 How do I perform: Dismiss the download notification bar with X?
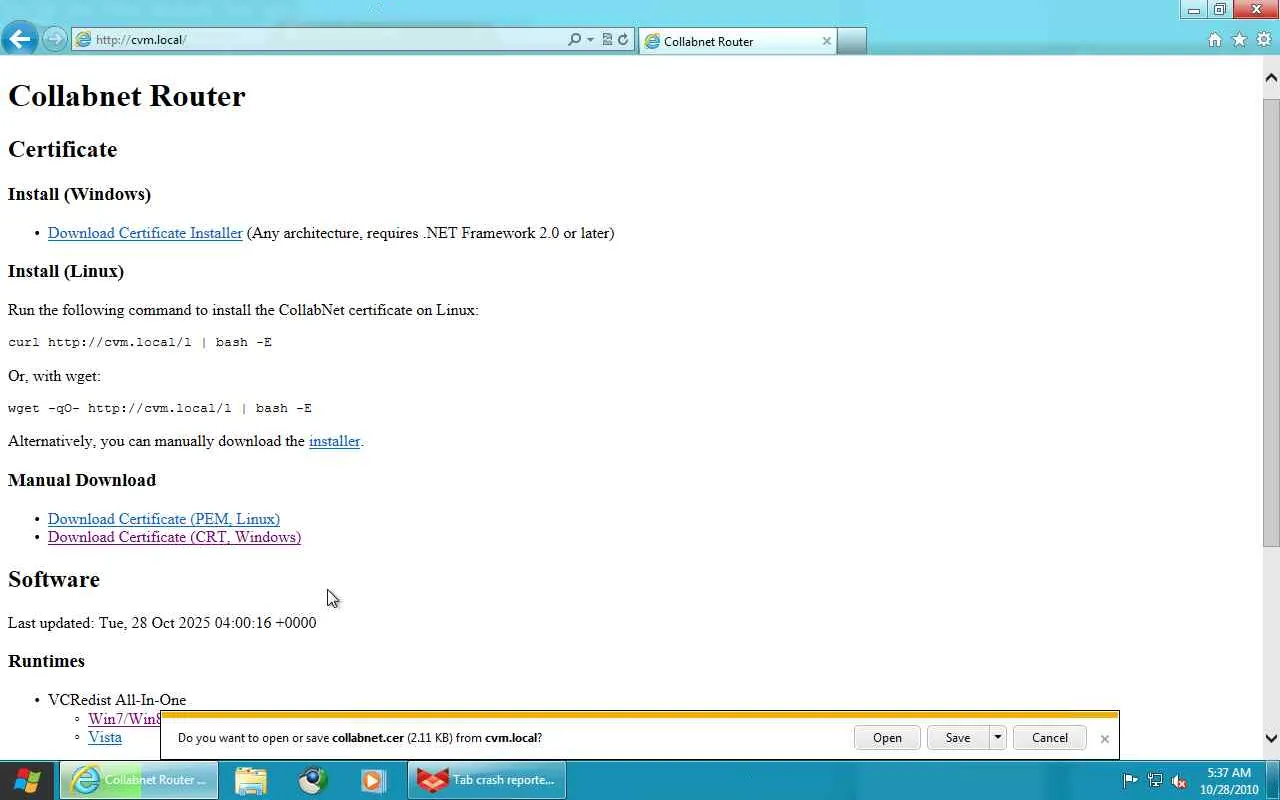tap(1104, 739)
